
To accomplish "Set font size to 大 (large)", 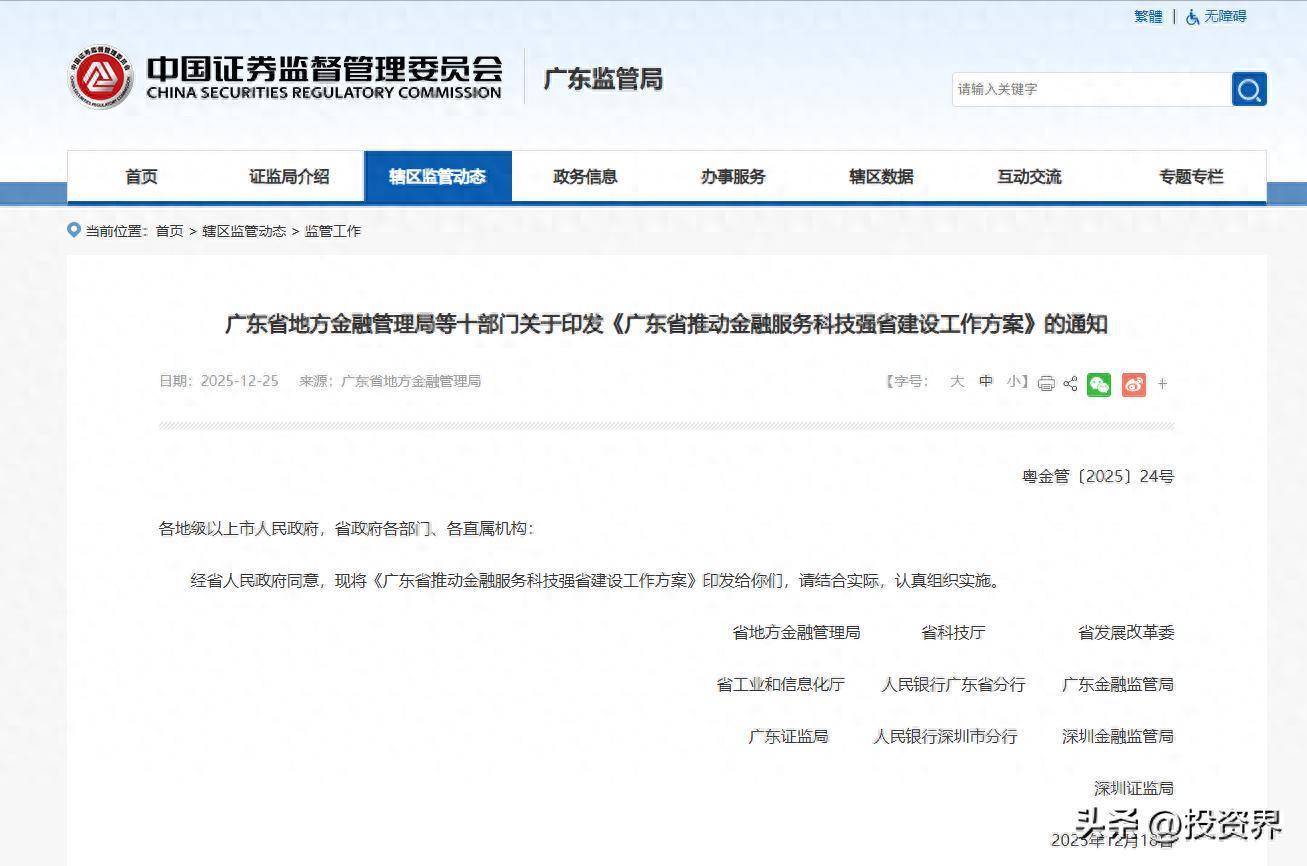I will tap(957, 381).
